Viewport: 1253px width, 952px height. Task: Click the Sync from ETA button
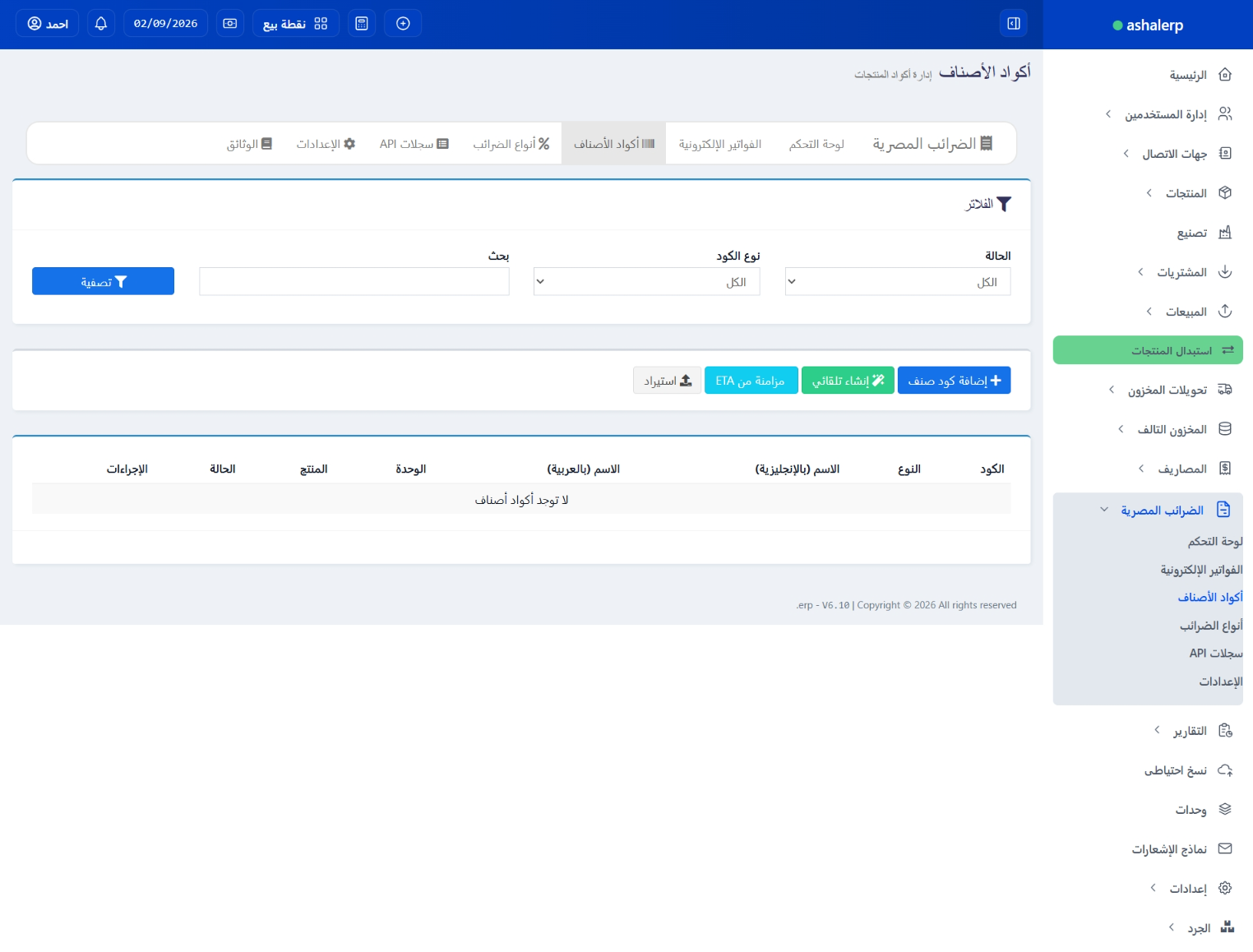point(751,381)
